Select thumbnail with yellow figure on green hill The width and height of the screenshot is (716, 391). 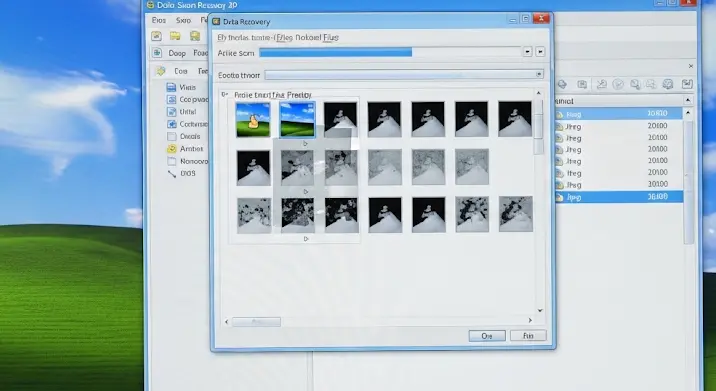point(253,120)
